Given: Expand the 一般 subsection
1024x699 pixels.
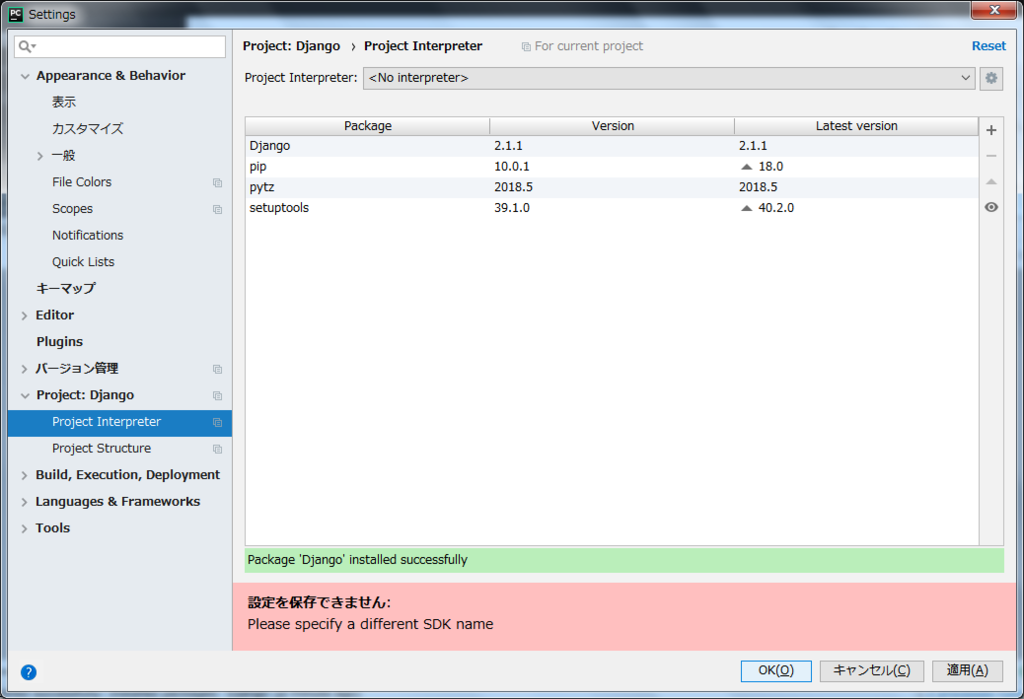Looking at the screenshot, I should click(40, 156).
